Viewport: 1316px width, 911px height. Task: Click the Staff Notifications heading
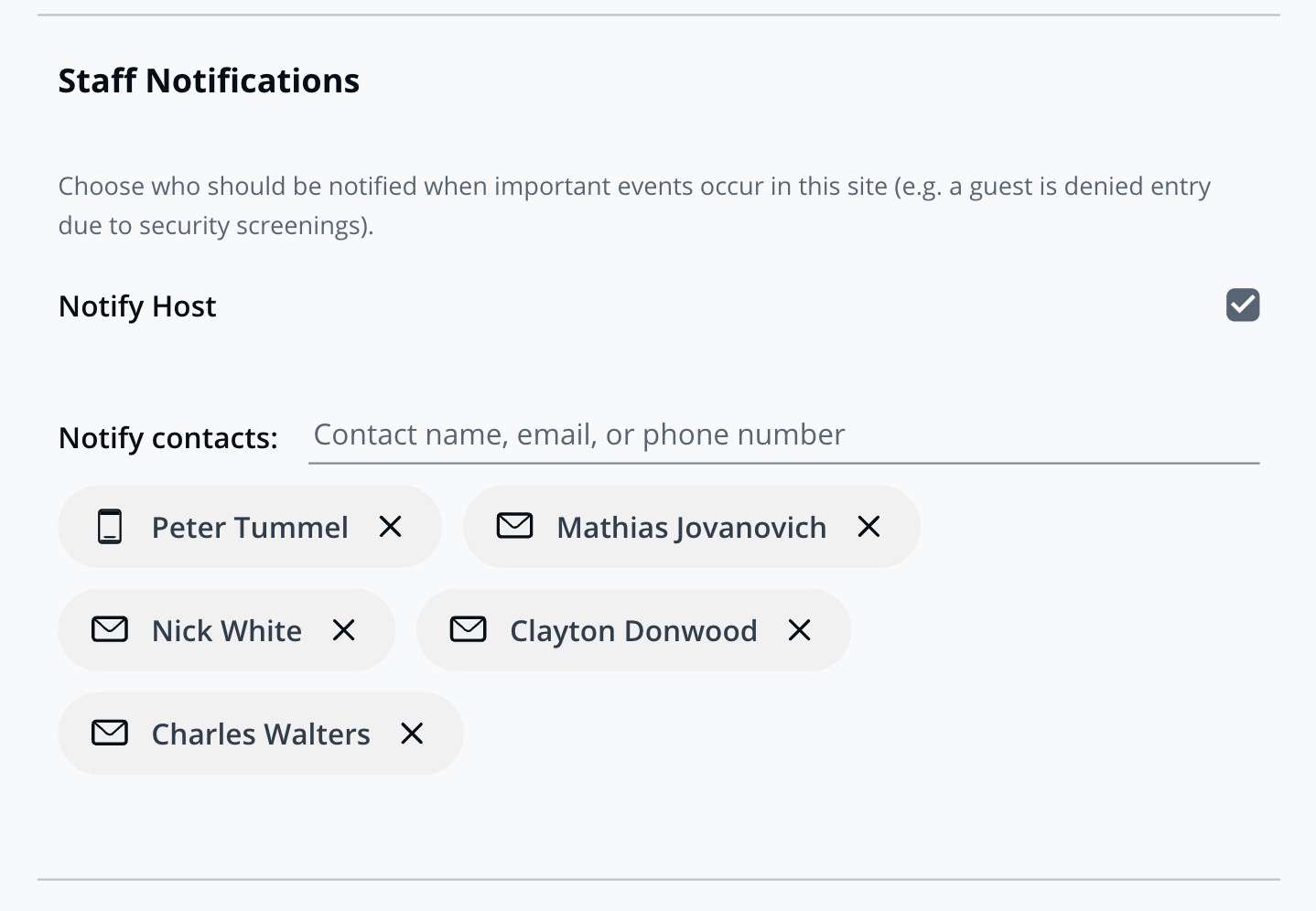[209, 81]
